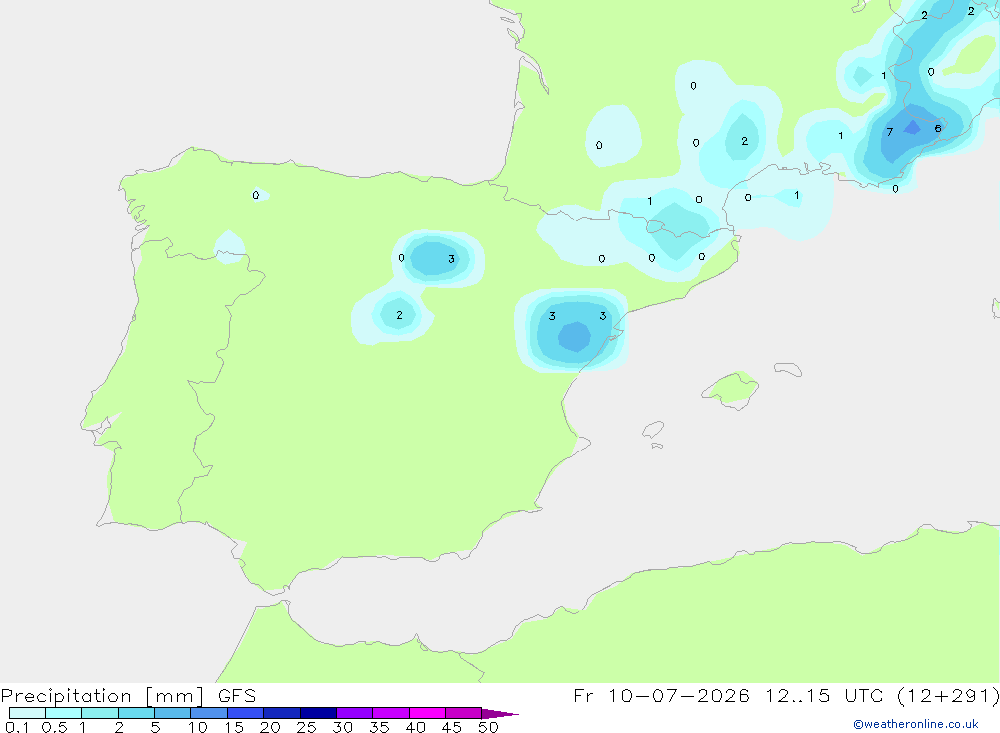1000x733 pixels.
Task: Click the "Fr 10-07-2026" date text
Action: [x=661, y=696]
